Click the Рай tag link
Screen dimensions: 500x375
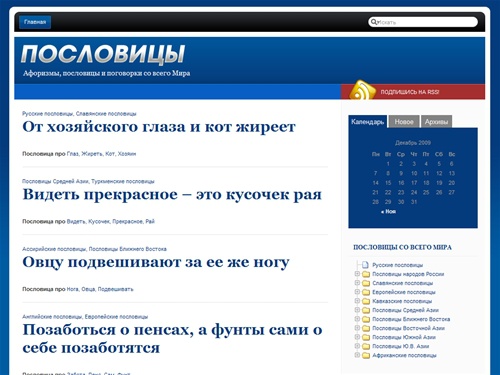[150, 221]
